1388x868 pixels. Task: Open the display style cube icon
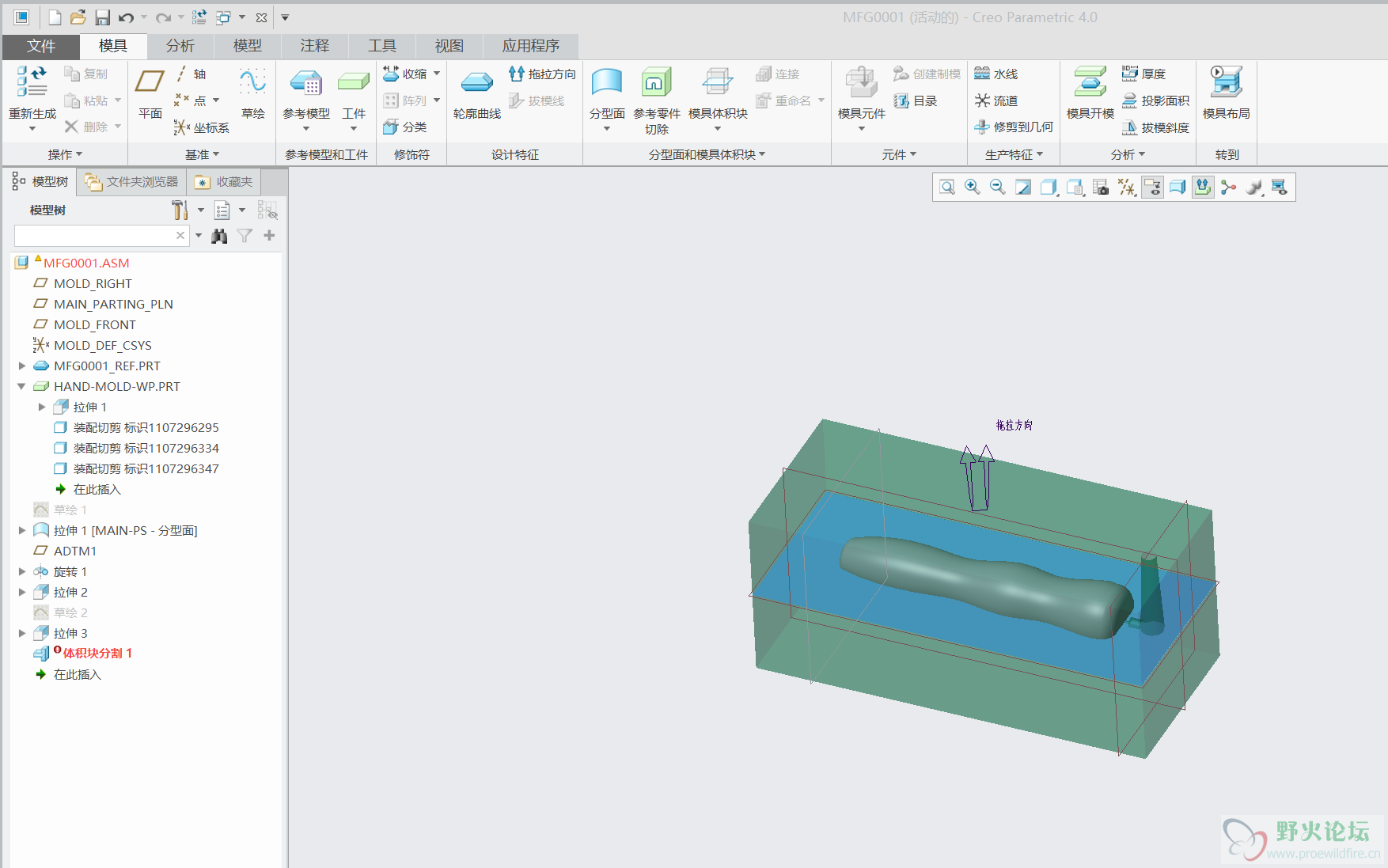pyautogui.click(x=1049, y=188)
